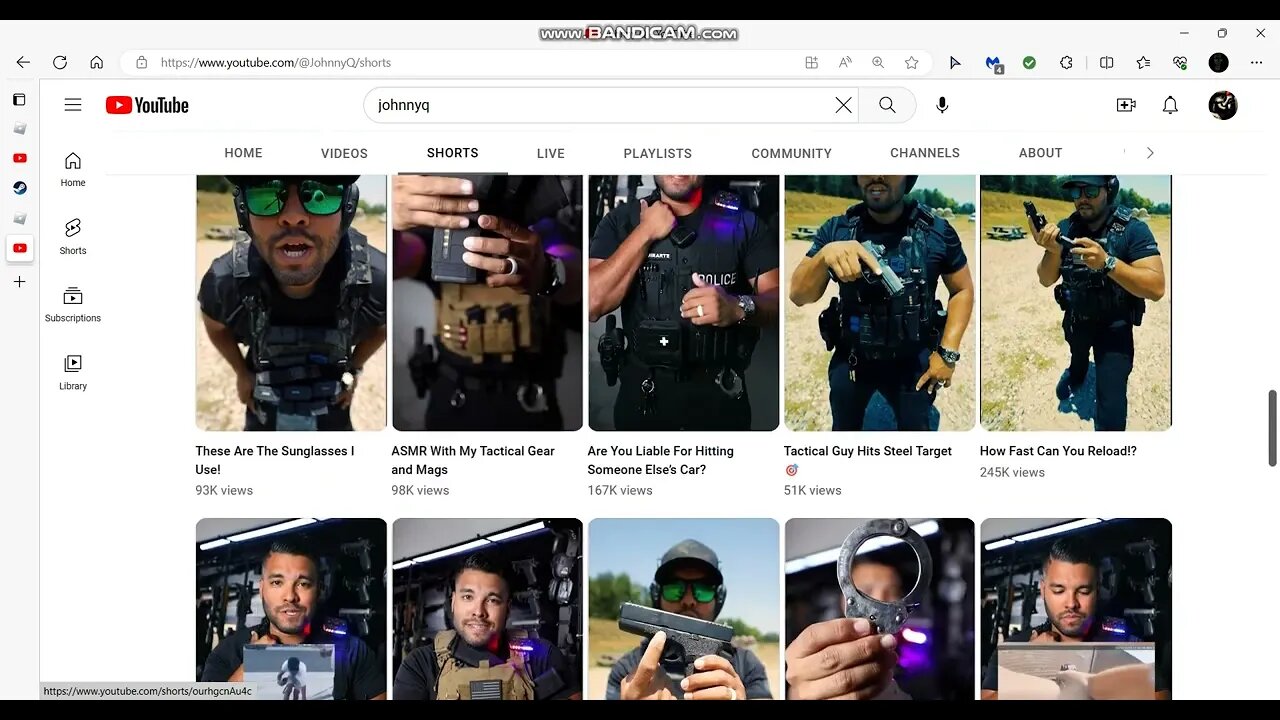Open 'ASMR With My Tactical Gear and Mags'
This screenshot has width=1280, height=720.
(x=472, y=460)
